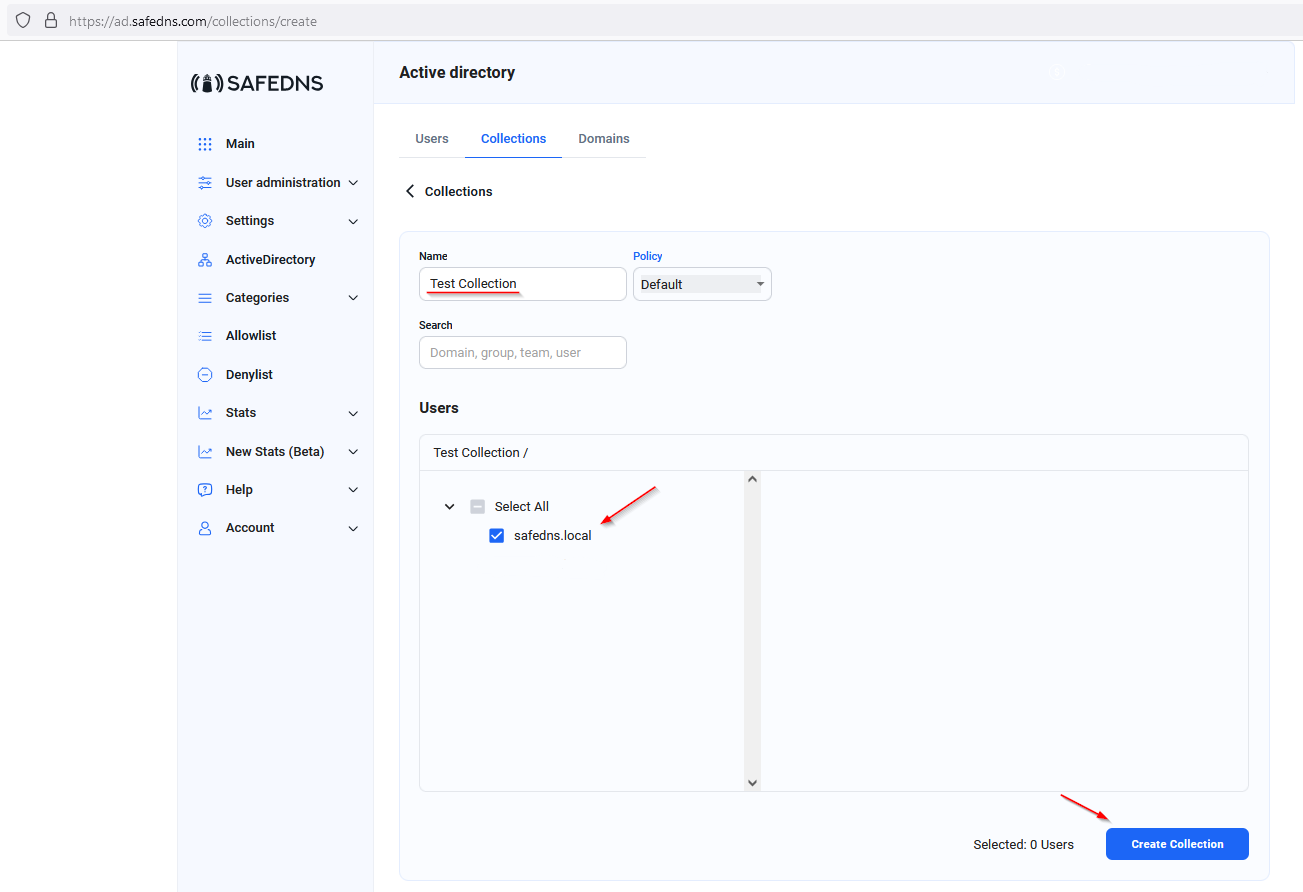Click the Search input field
Image resolution: width=1303 pixels, height=892 pixels.
(523, 353)
